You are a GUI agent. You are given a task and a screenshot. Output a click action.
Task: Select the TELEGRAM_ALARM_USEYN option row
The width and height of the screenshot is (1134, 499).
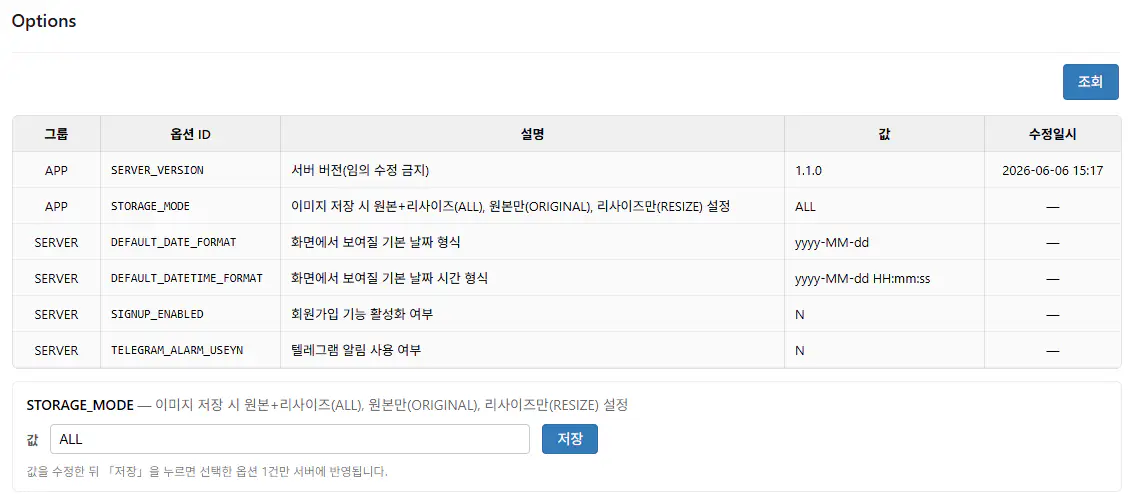(x=567, y=350)
